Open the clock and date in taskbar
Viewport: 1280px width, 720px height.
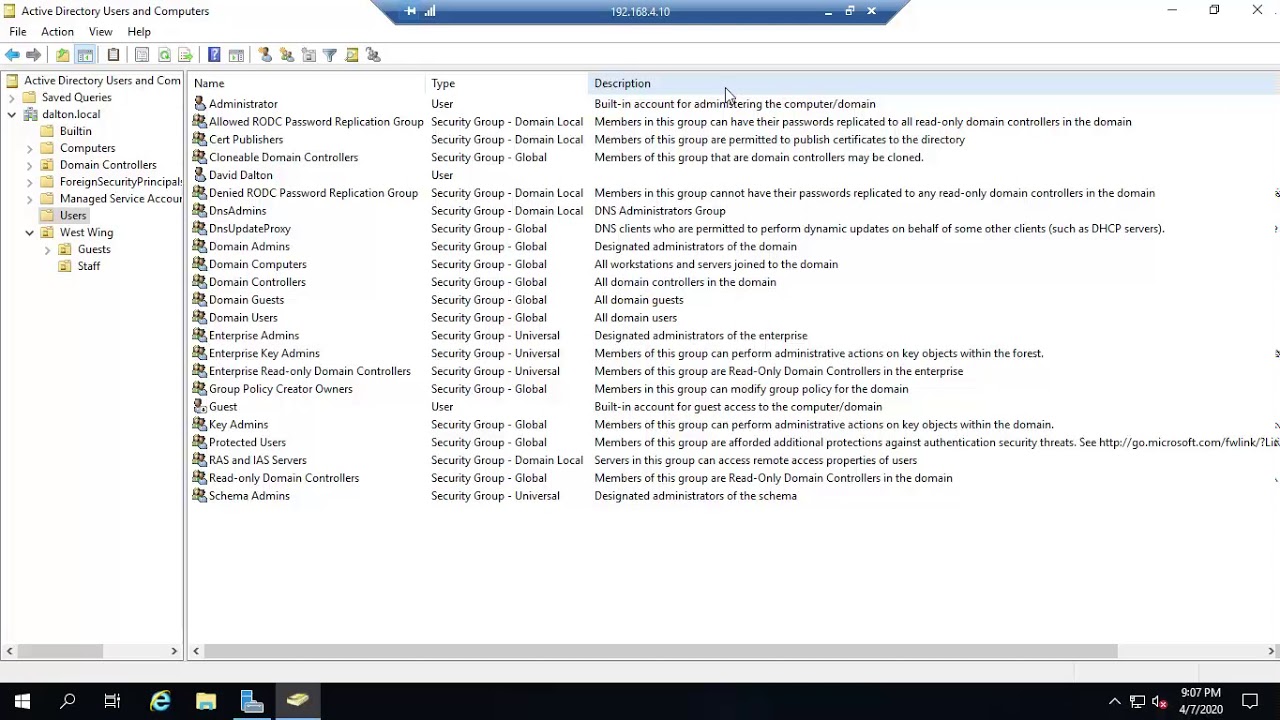point(1200,701)
